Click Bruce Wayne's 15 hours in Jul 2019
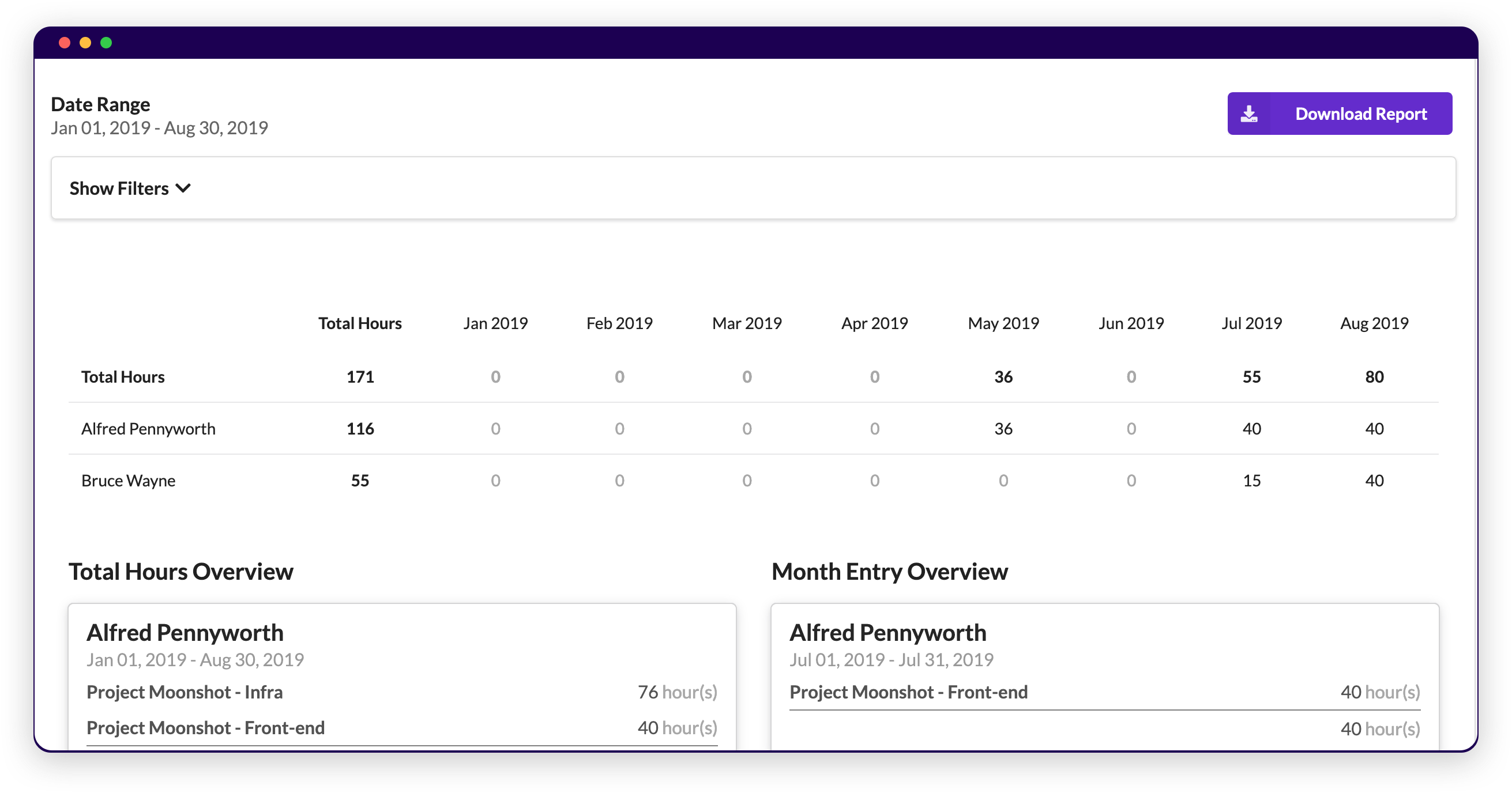 pos(1251,481)
